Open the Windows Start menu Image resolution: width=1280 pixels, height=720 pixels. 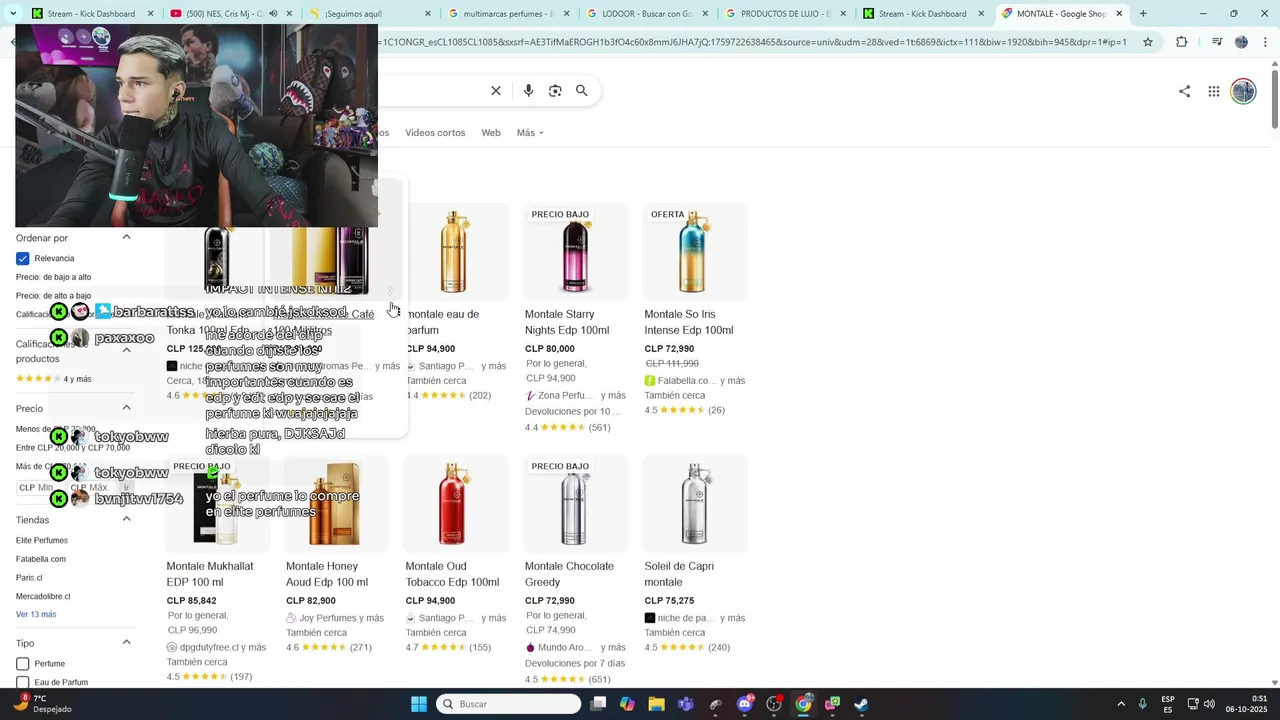419,704
